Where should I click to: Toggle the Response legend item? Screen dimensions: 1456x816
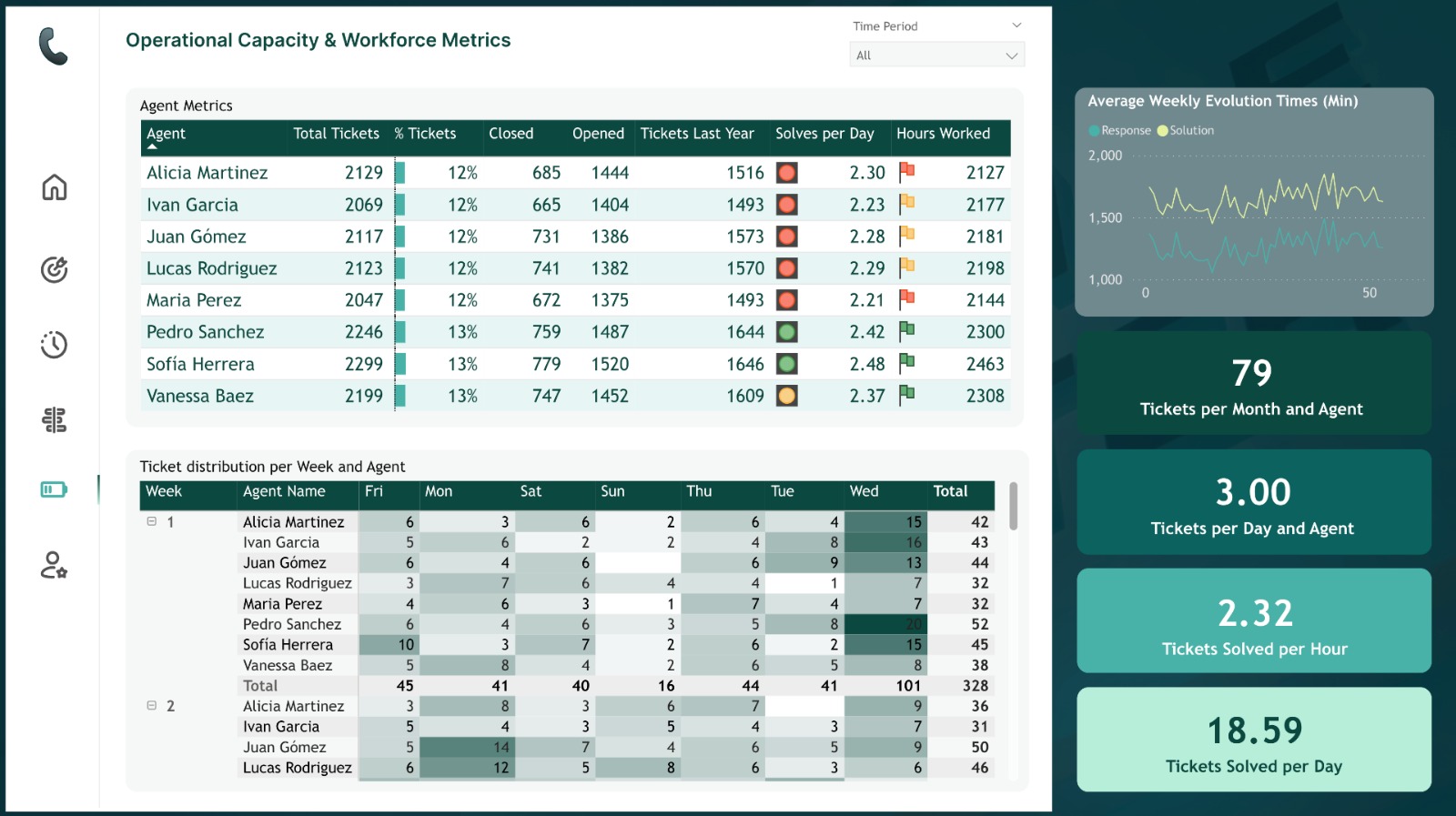[1120, 130]
